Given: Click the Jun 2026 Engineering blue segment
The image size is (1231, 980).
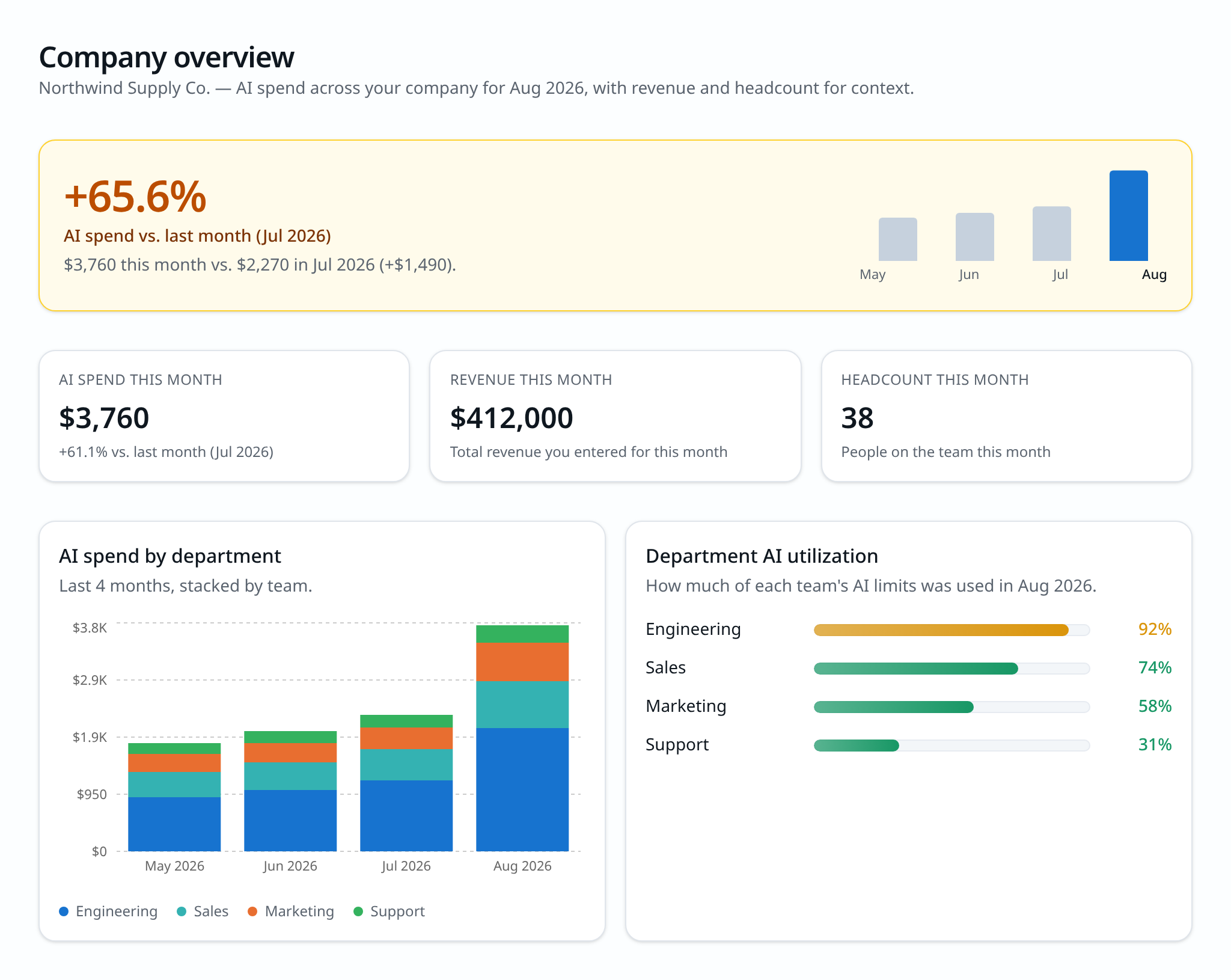Looking at the screenshot, I should pos(290,821).
